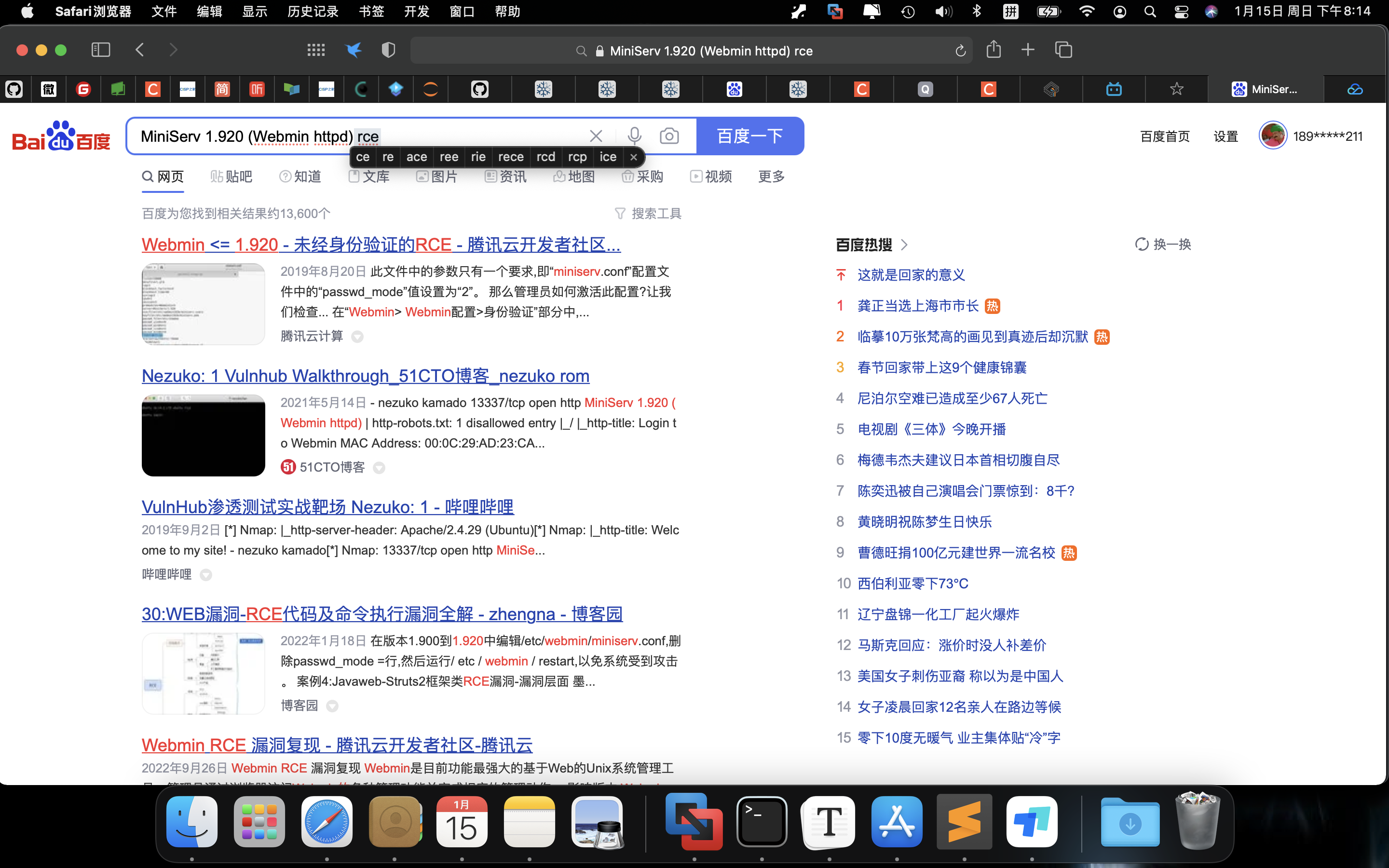Click the 百度一下 search button
The width and height of the screenshot is (1389, 868).
[x=750, y=136]
